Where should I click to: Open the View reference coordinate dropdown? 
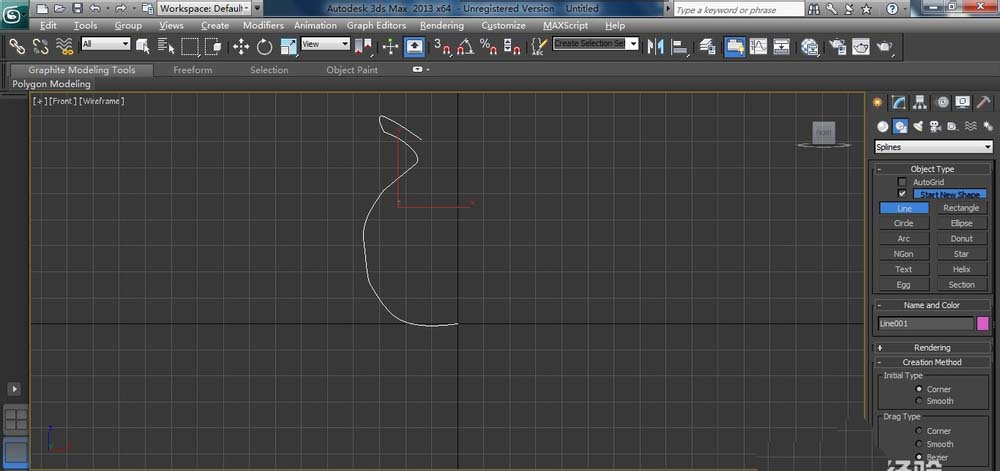326,44
